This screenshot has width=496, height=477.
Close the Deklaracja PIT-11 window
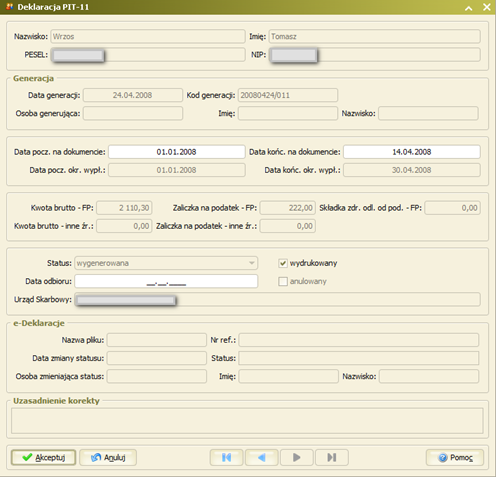pyautogui.click(x=487, y=7)
